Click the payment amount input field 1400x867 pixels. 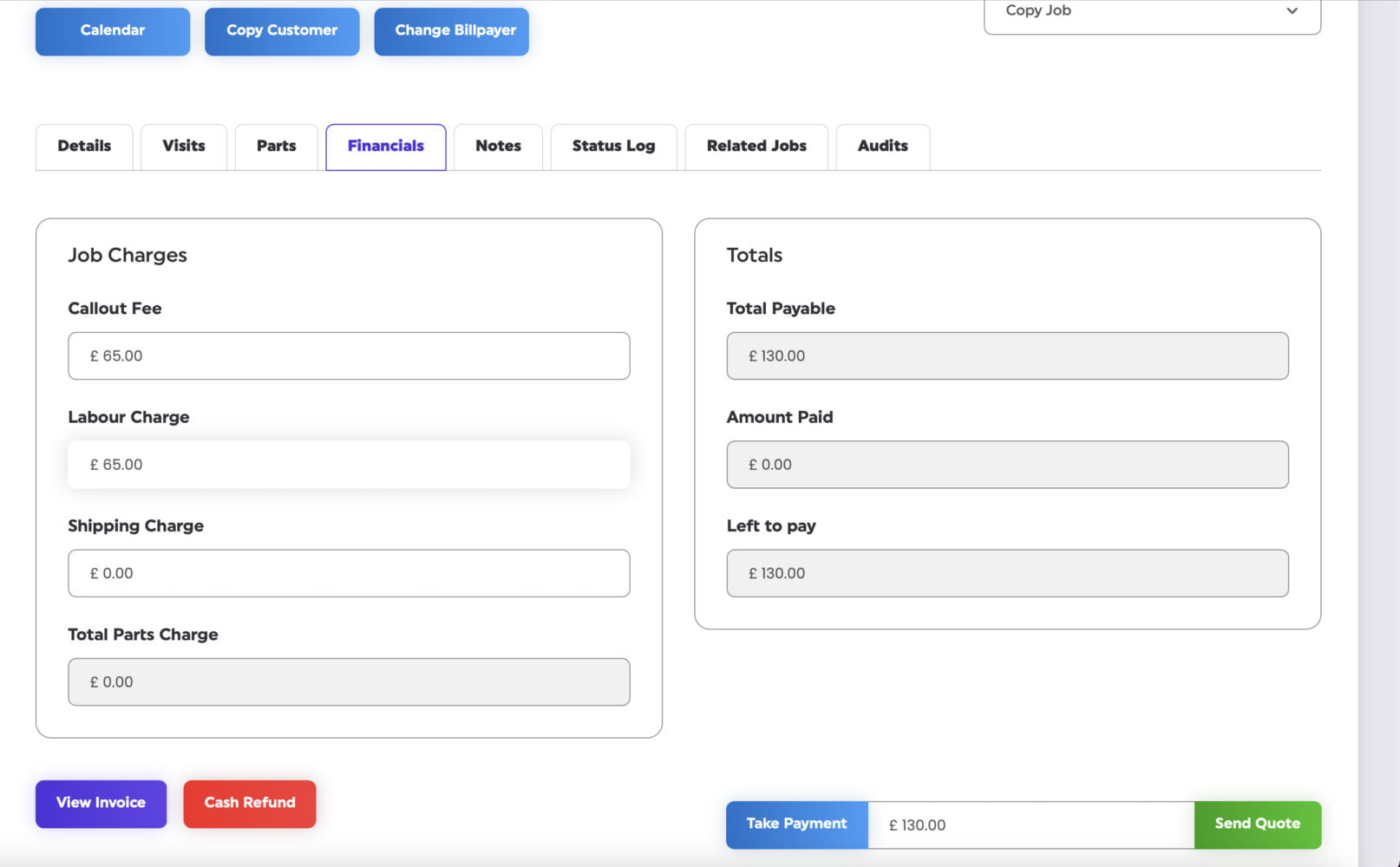coord(1030,825)
